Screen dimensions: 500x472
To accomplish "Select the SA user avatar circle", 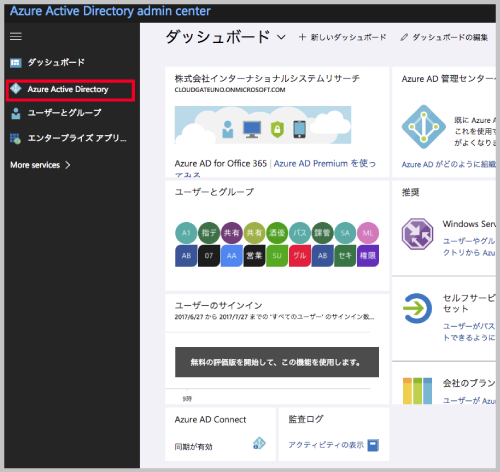I will tap(345, 233).
